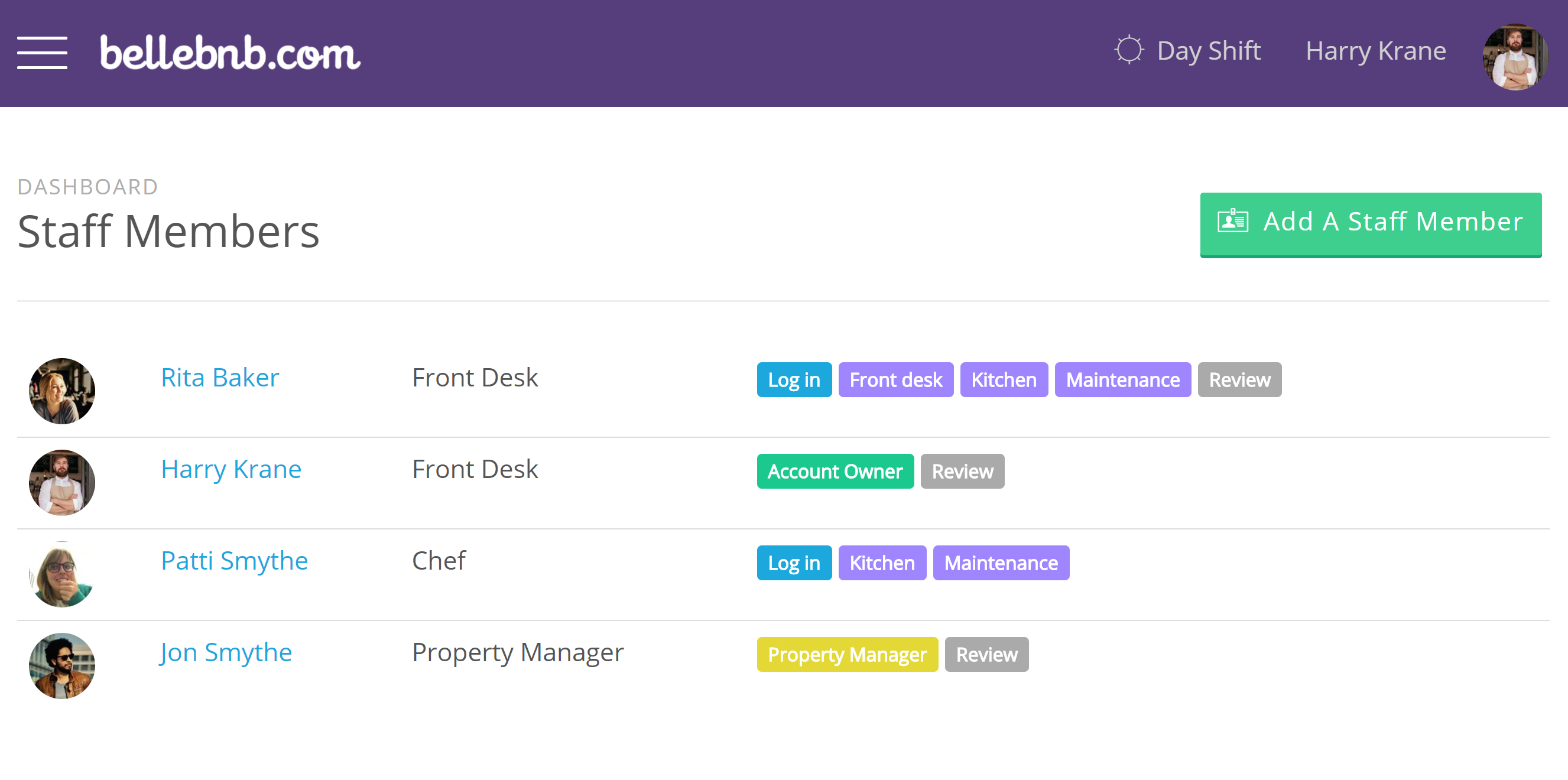Open Patti Smythe's profile photo
Image resolution: width=1568 pixels, height=780 pixels.
[x=62, y=574]
